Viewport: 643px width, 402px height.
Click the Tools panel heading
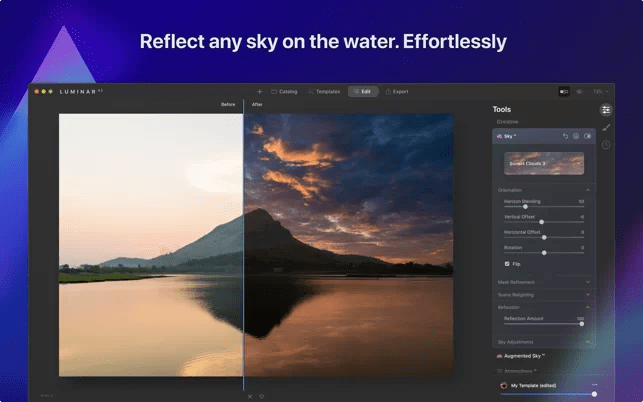pos(502,110)
